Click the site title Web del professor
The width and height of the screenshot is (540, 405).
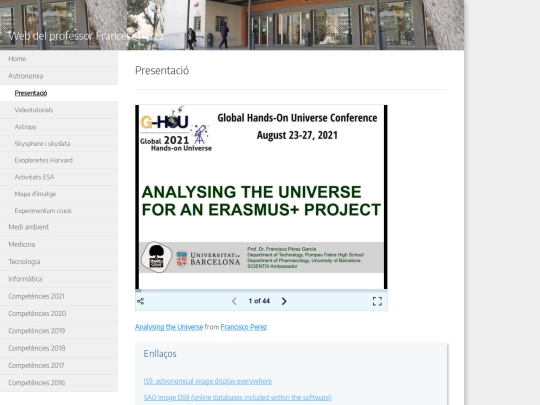86,36
